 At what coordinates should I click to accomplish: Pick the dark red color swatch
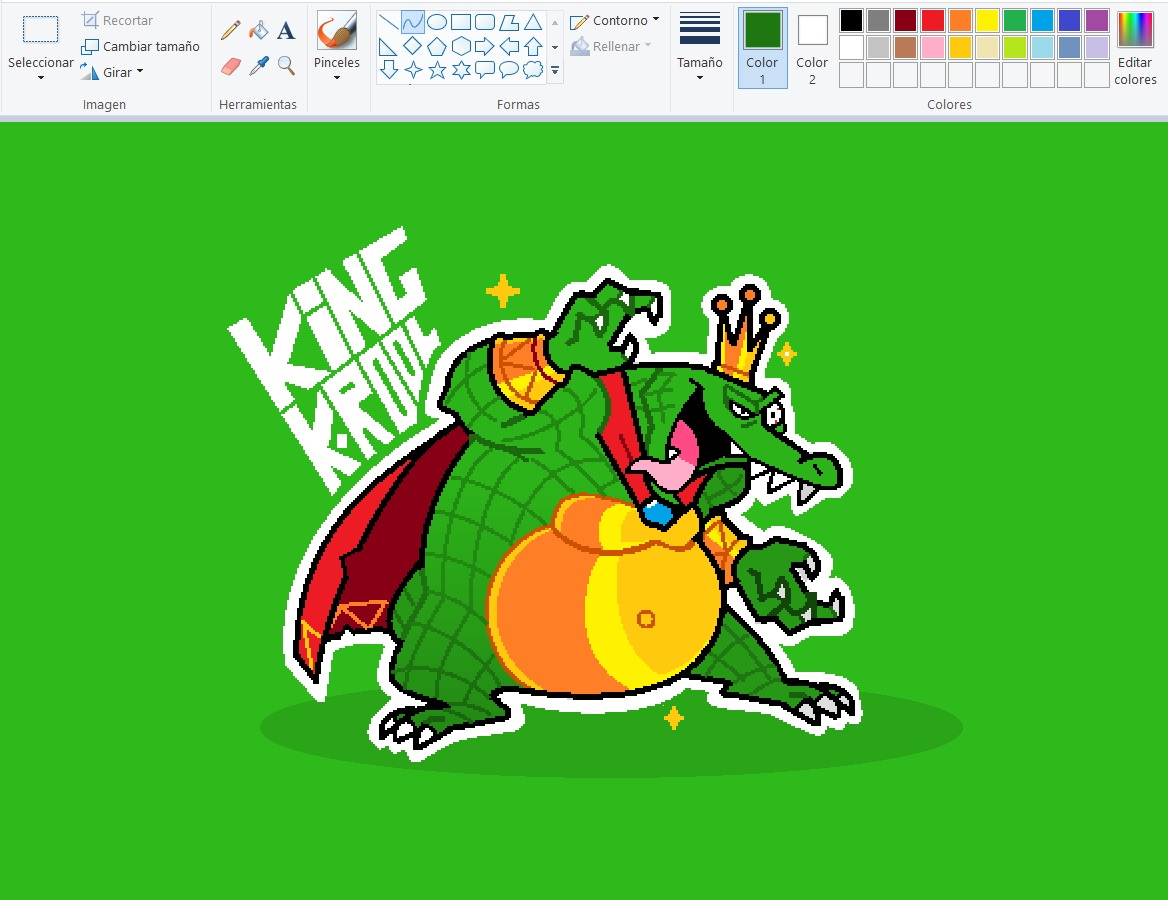(906, 20)
